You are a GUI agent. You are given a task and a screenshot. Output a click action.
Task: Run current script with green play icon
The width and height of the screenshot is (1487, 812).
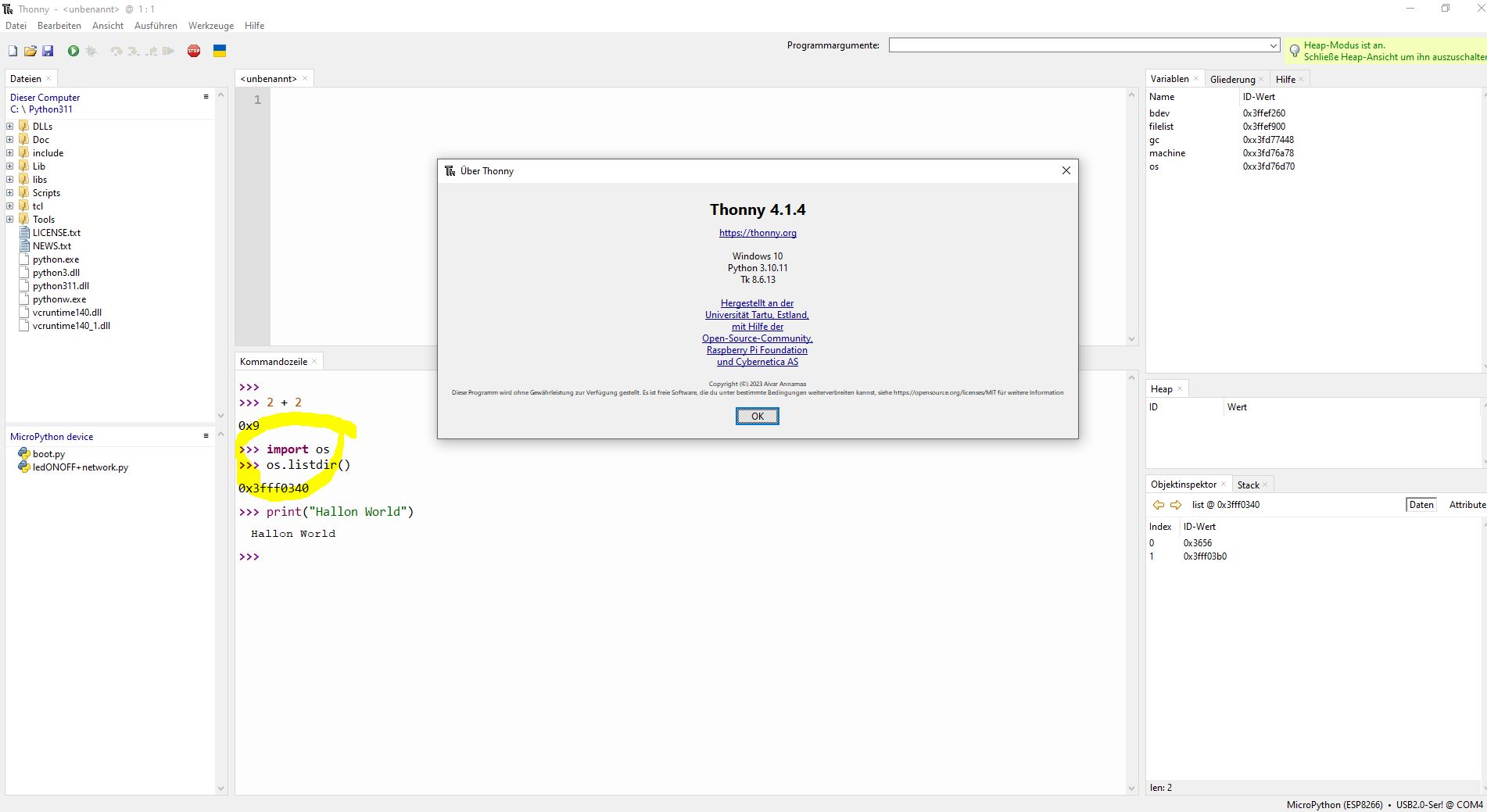point(73,51)
